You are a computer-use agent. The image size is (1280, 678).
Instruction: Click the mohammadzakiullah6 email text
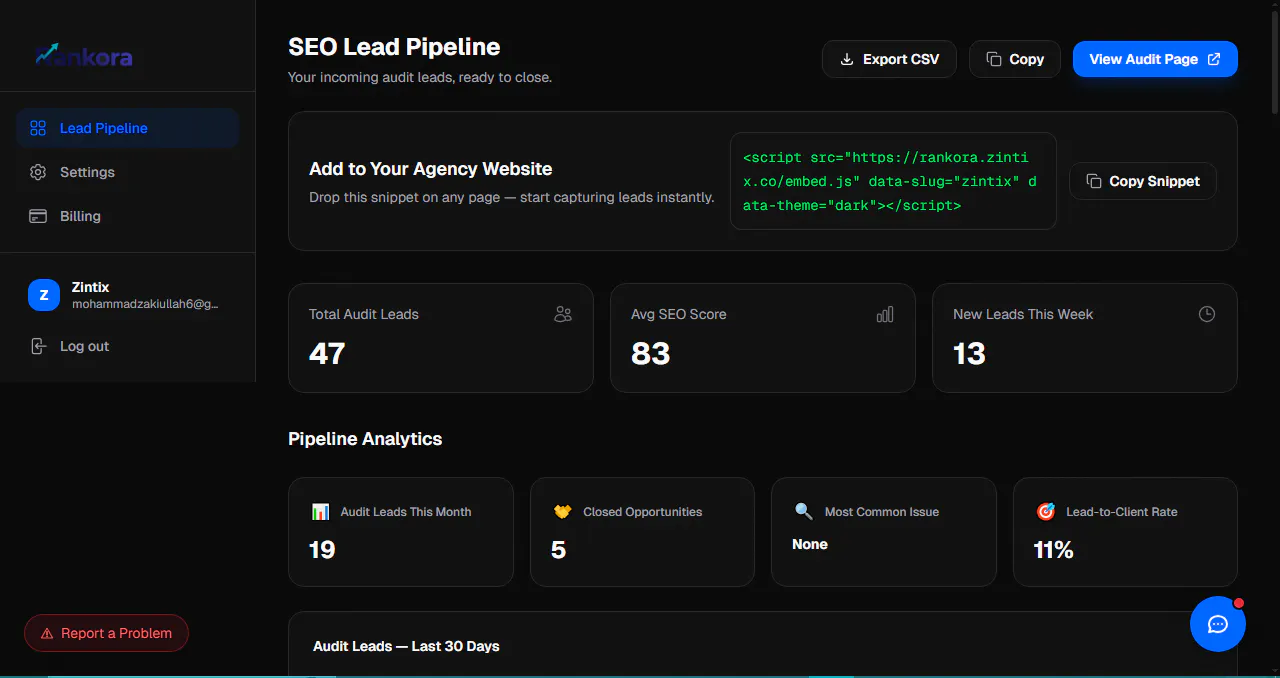tap(145, 304)
